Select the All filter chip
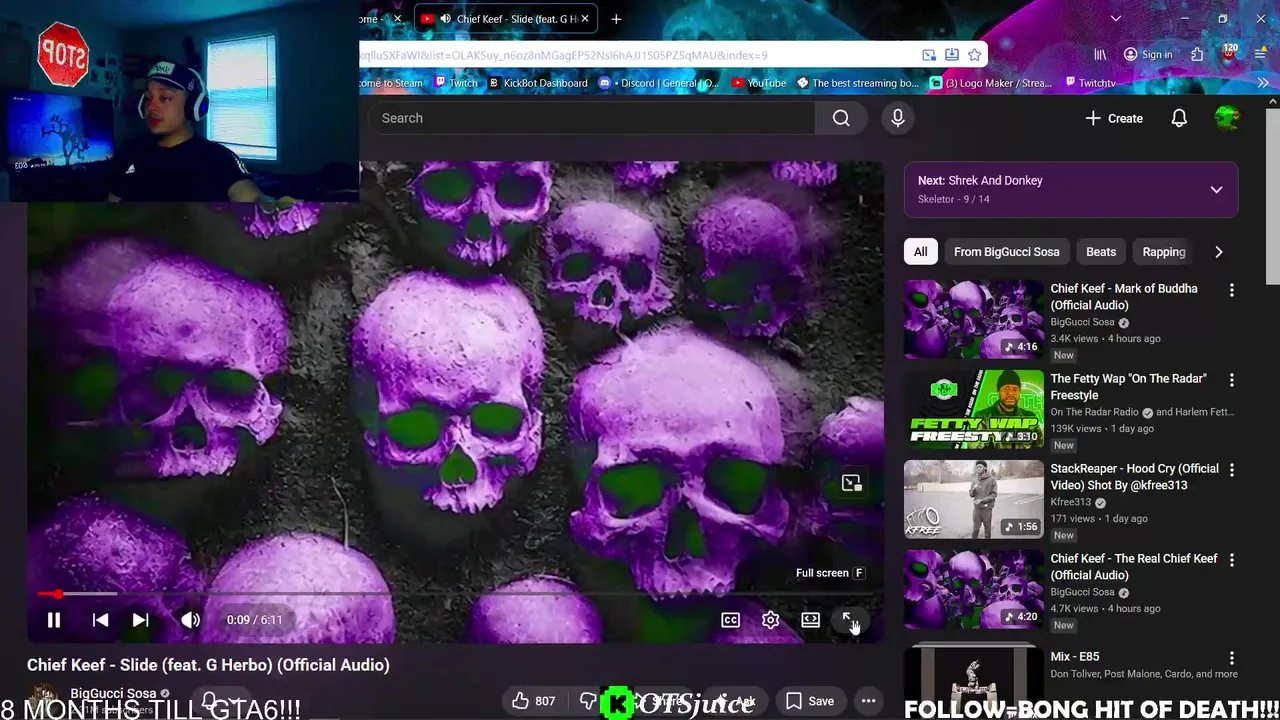 920,252
